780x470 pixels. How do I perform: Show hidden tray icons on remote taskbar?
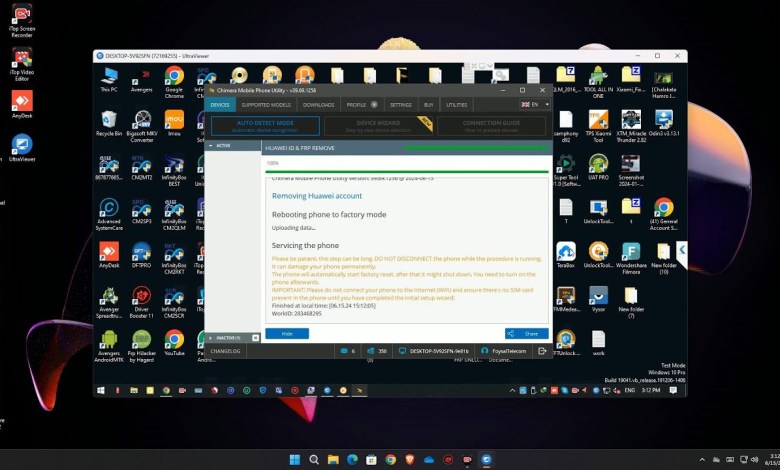[x=512, y=390]
